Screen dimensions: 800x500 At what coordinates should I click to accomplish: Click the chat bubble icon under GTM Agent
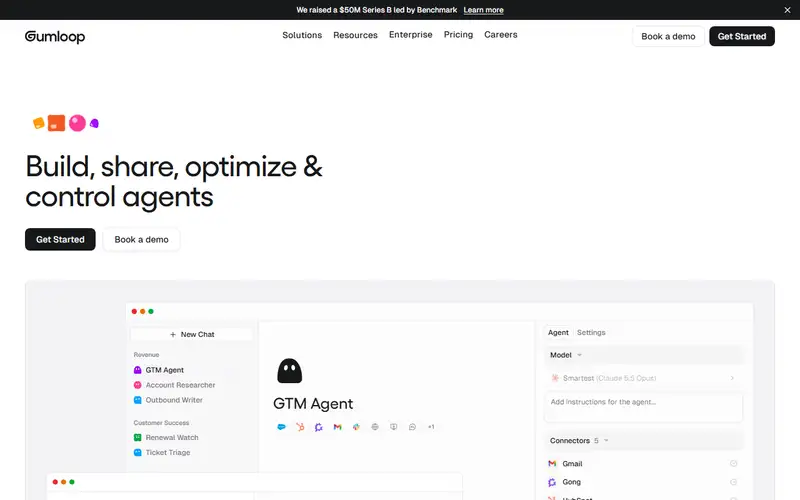(x=412, y=427)
